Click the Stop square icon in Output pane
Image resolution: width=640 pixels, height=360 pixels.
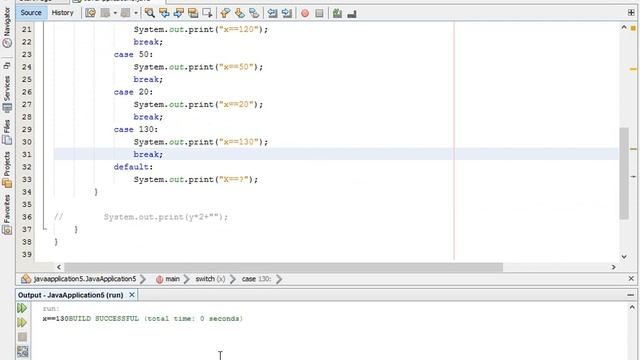22,337
